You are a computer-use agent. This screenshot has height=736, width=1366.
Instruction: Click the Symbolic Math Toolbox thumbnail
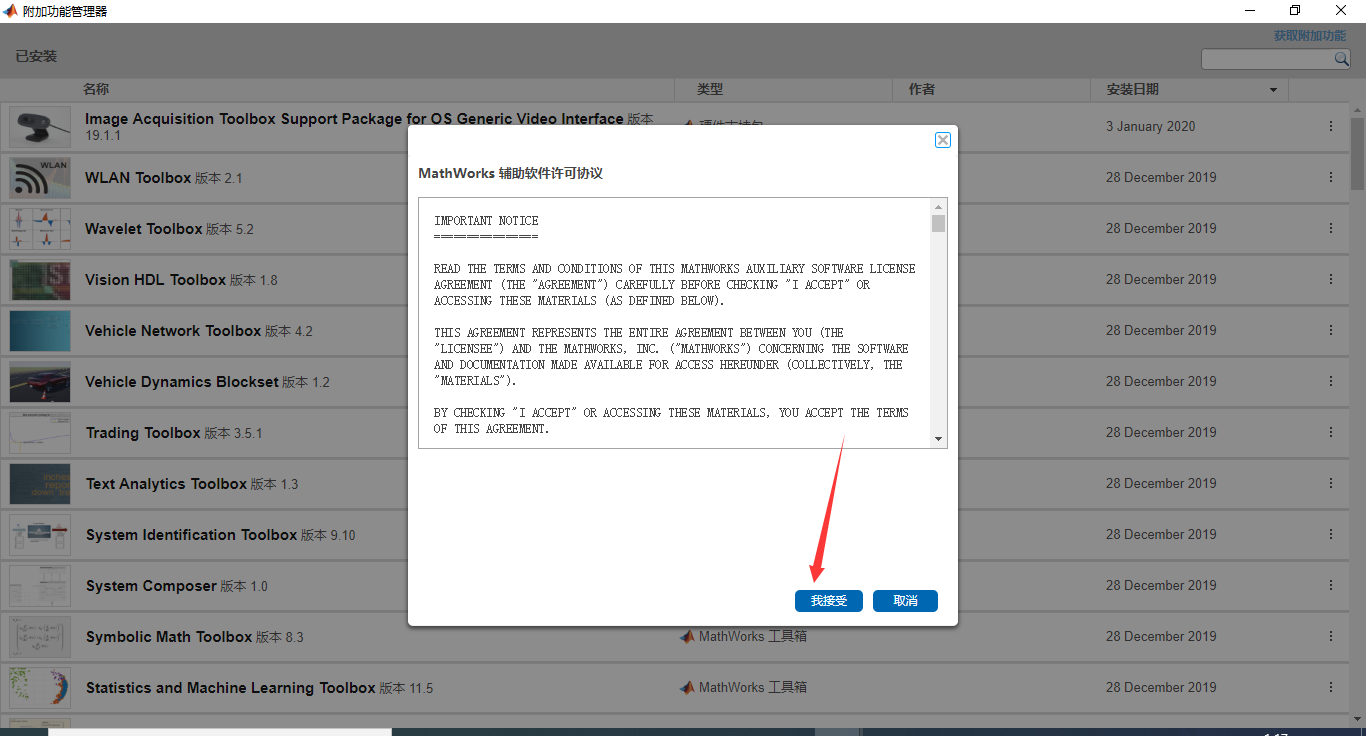point(40,637)
